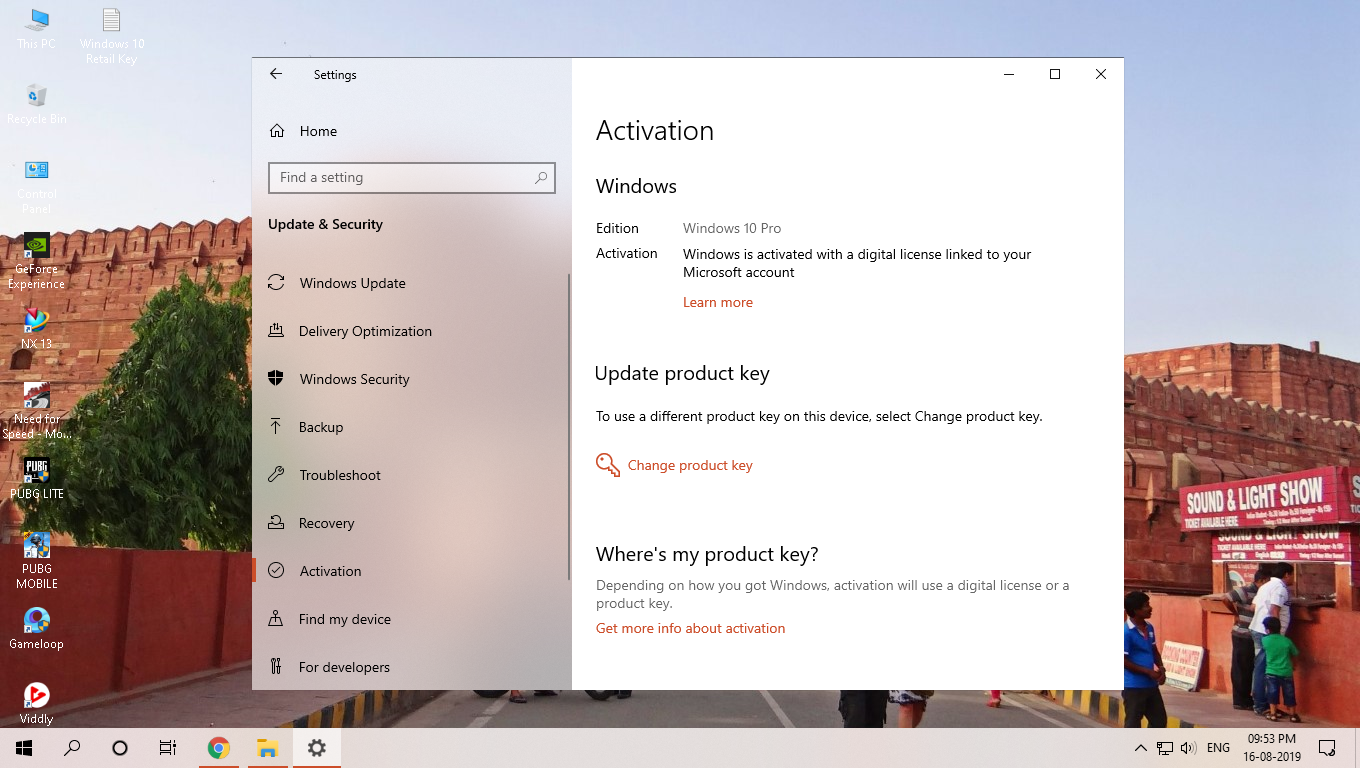1360x768 pixels.
Task: Click the Cortana circle on taskbar
Action: tap(120, 748)
